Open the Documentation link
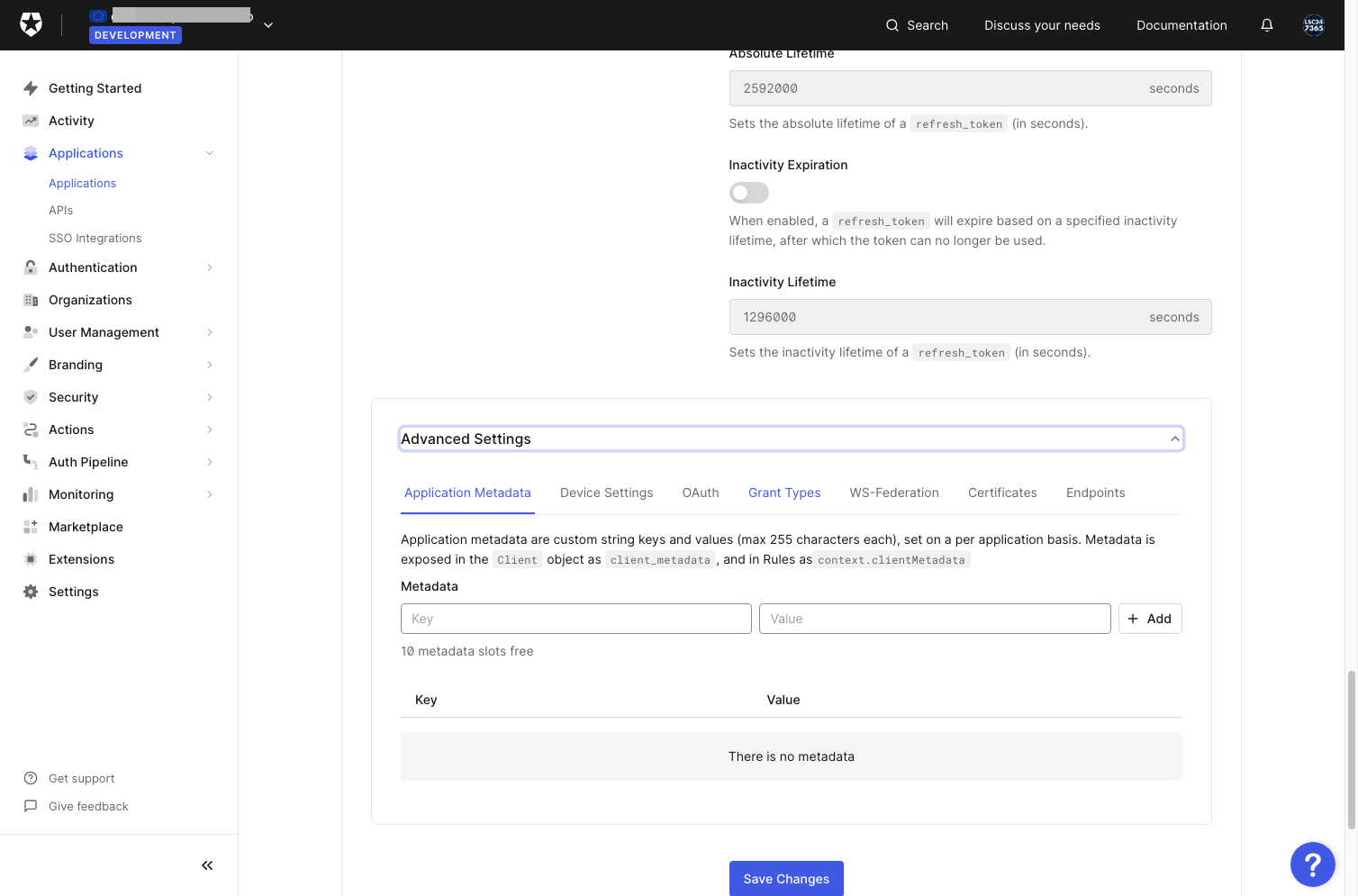 (x=1181, y=25)
